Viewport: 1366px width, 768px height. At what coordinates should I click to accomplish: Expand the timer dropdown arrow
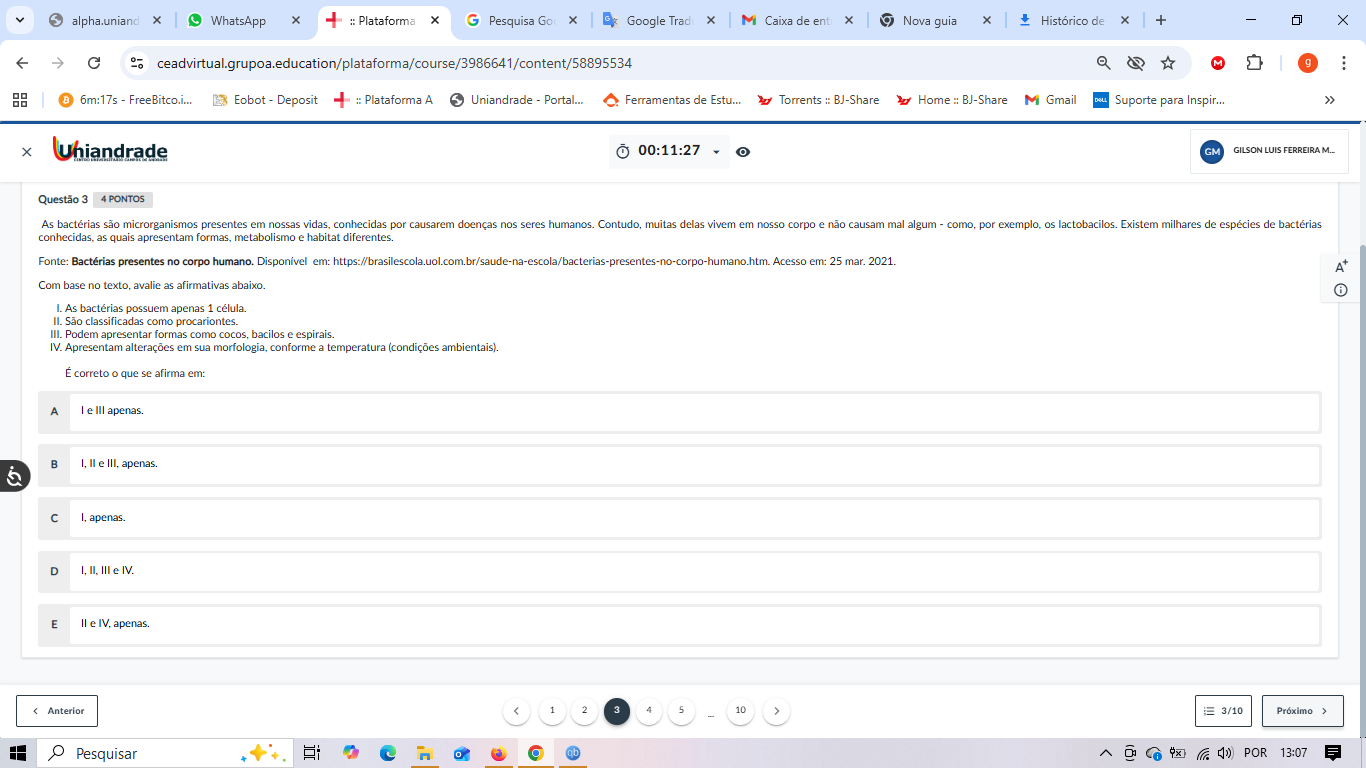coord(716,152)
